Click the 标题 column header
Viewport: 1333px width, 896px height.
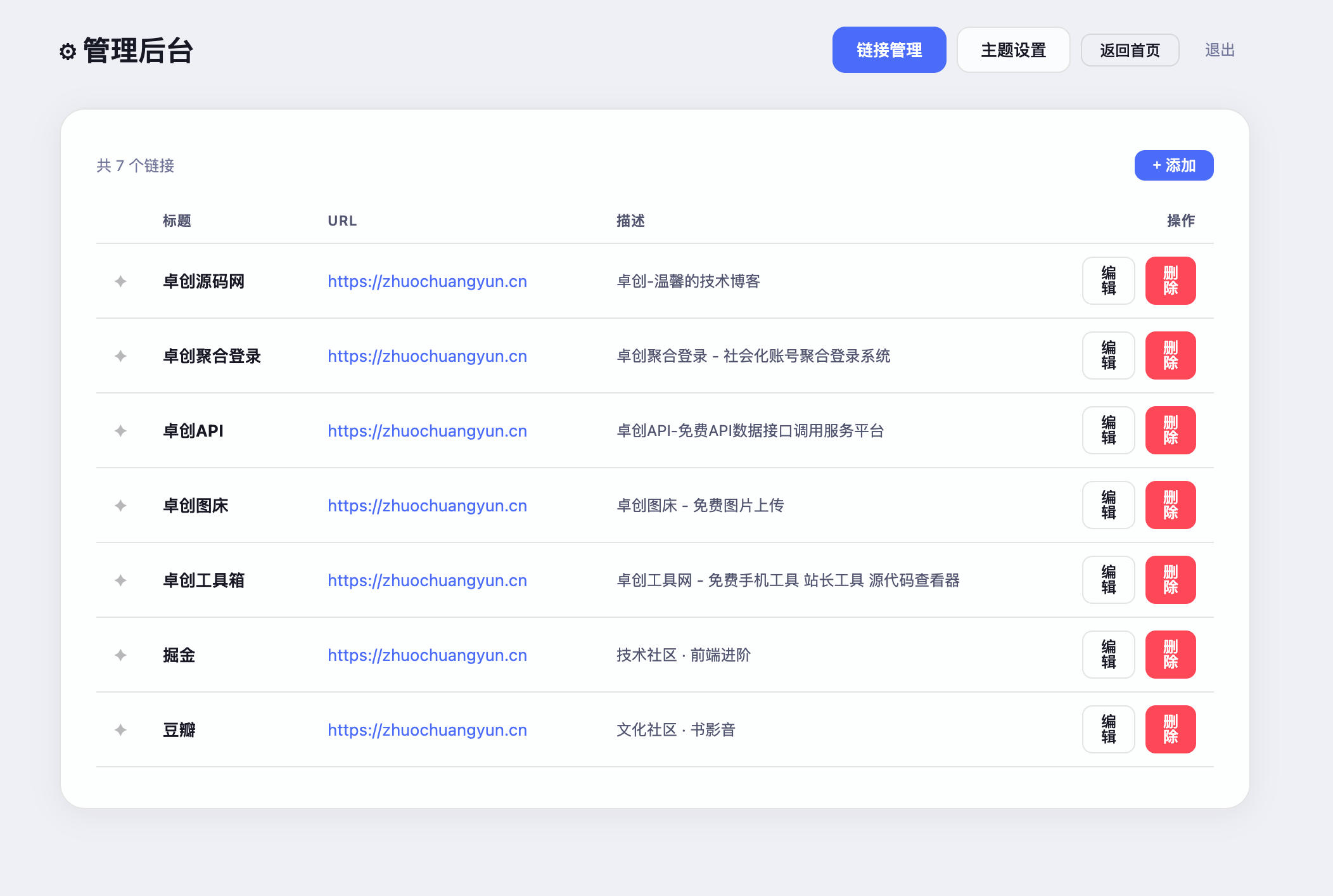(x=177, y=221)
